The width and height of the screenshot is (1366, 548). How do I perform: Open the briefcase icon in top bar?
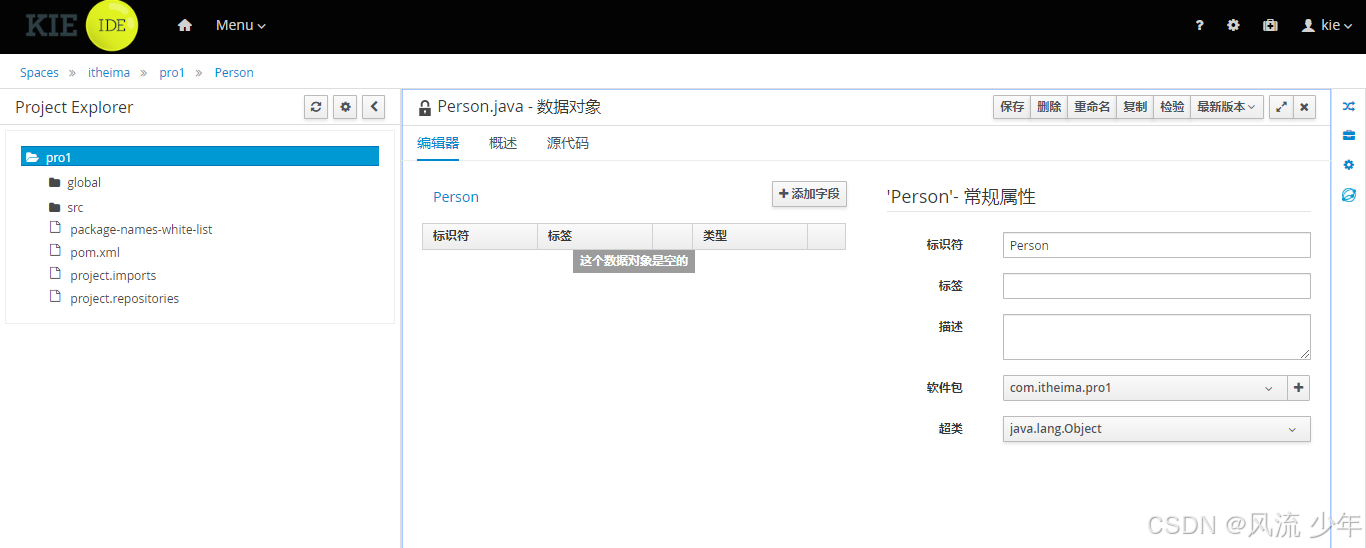tap(1270, 26)
